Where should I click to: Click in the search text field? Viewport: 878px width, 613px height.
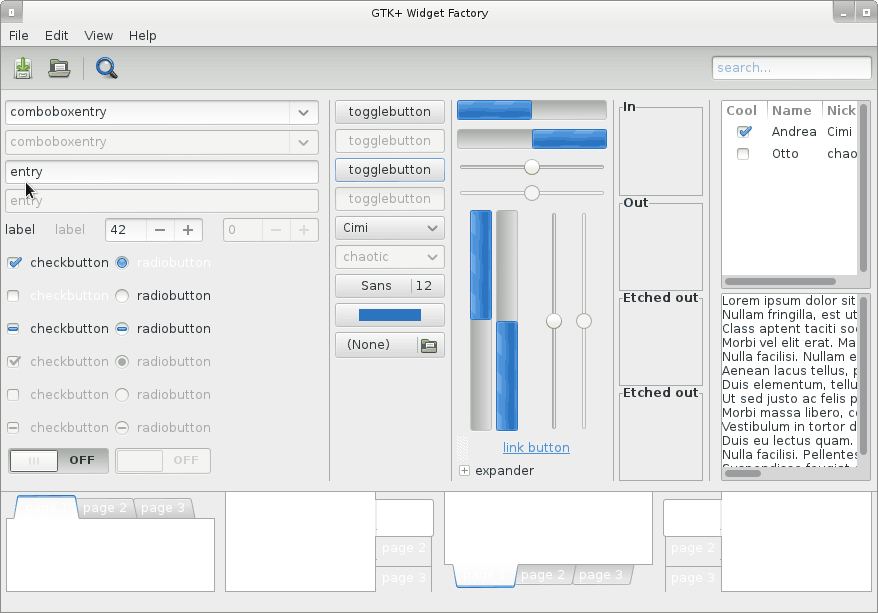tap(791, 68)
